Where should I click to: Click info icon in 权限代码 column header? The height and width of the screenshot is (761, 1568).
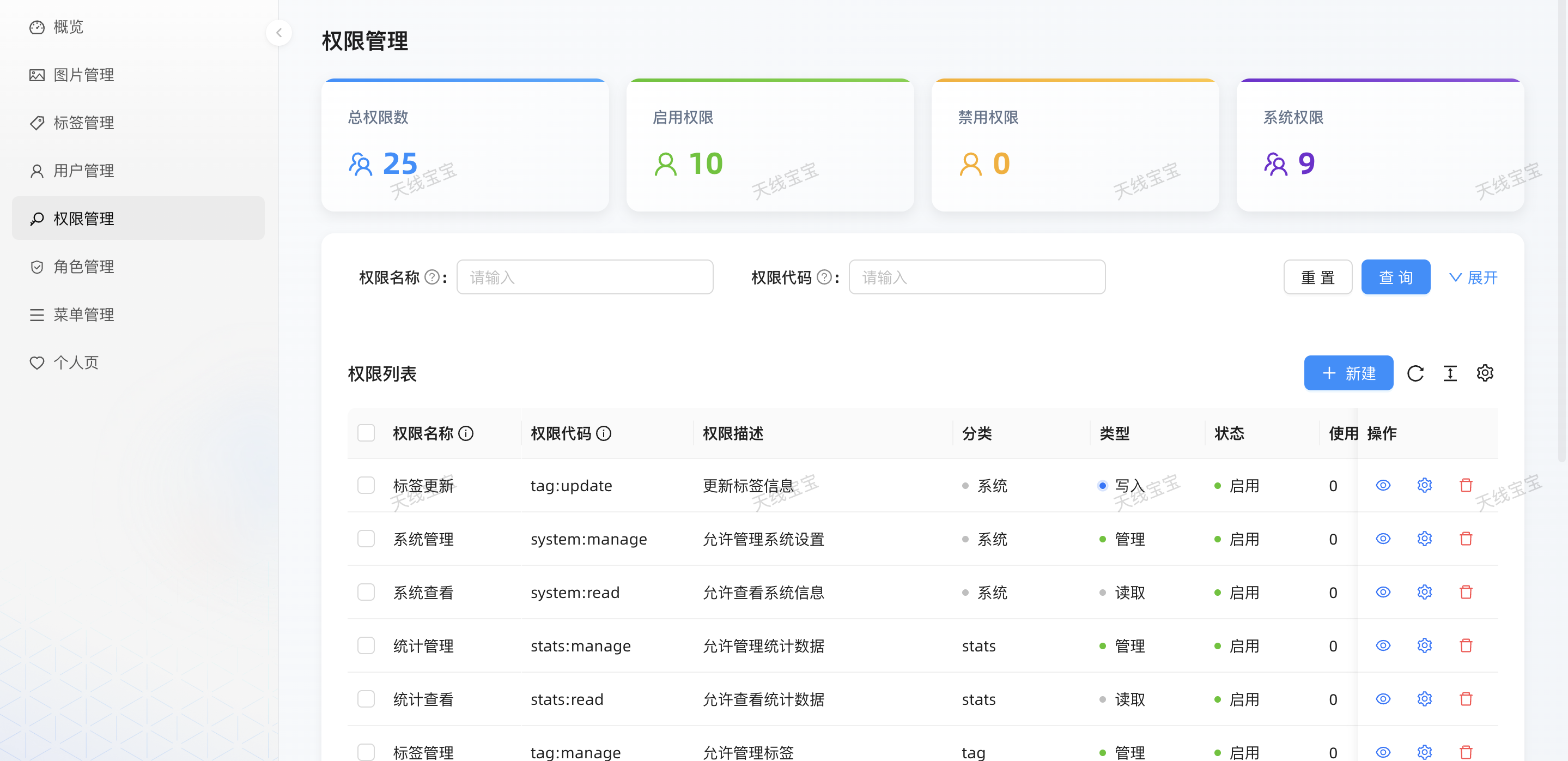point(603,433)
